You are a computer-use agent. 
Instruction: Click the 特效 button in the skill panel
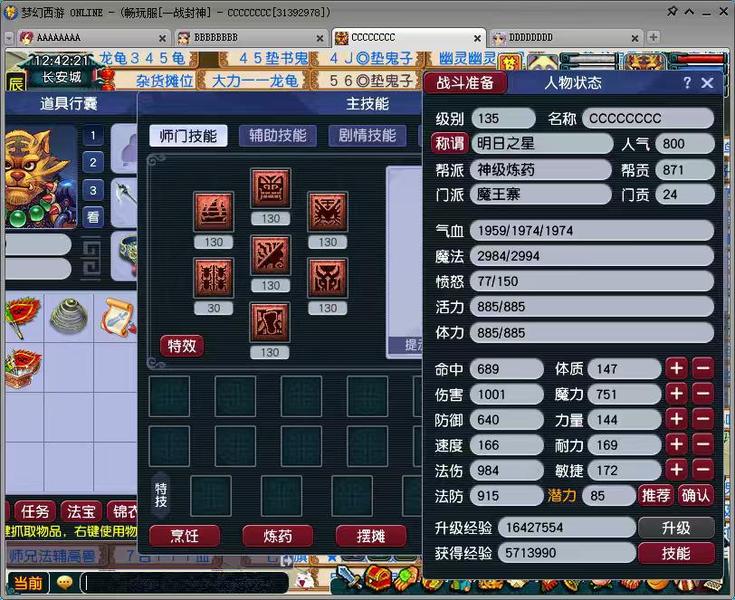(182, 346)
